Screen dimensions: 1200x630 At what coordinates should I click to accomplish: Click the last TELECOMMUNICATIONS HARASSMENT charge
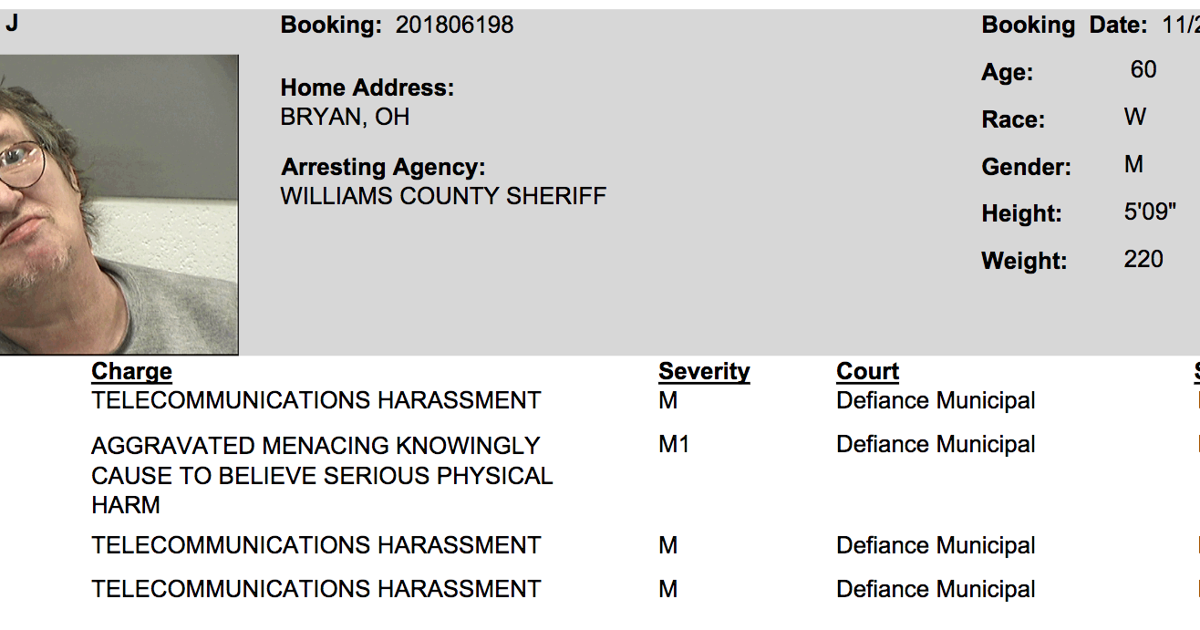pos(316,590)
